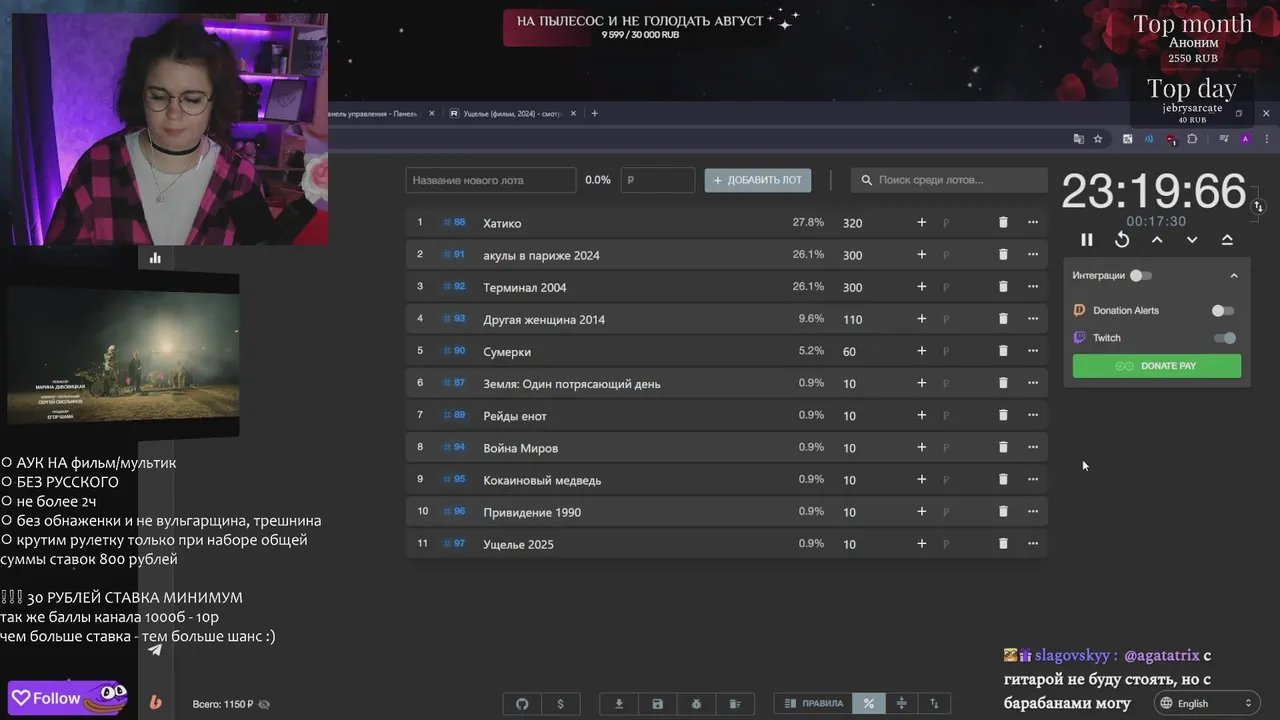Click the new lot ₽ amount field
This screenshot has height=720, width=1280.
[x=658, y=180]
